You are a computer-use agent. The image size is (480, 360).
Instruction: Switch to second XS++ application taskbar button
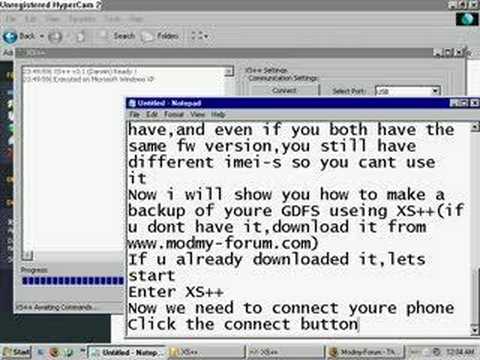285,352
